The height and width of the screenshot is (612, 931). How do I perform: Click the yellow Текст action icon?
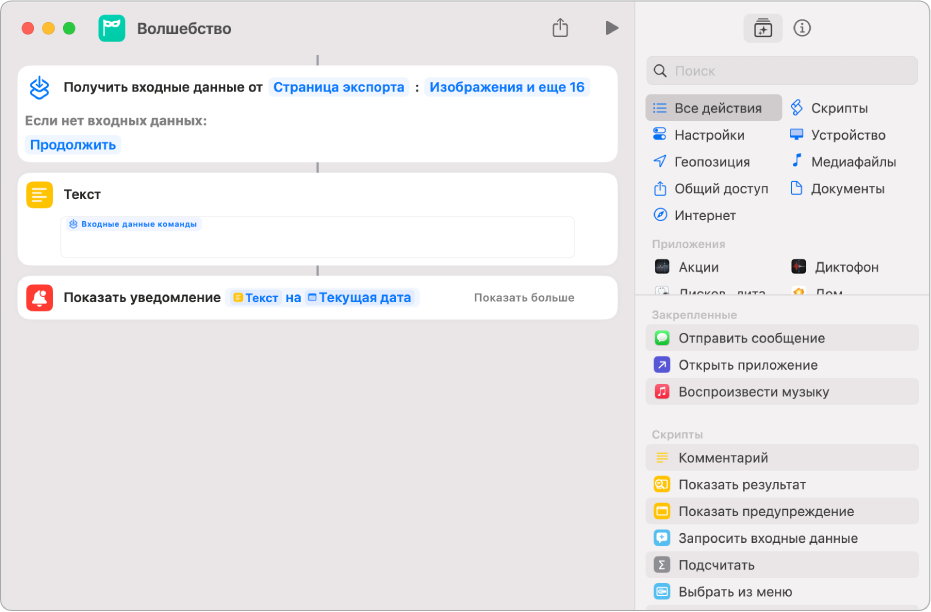(40, 195)
